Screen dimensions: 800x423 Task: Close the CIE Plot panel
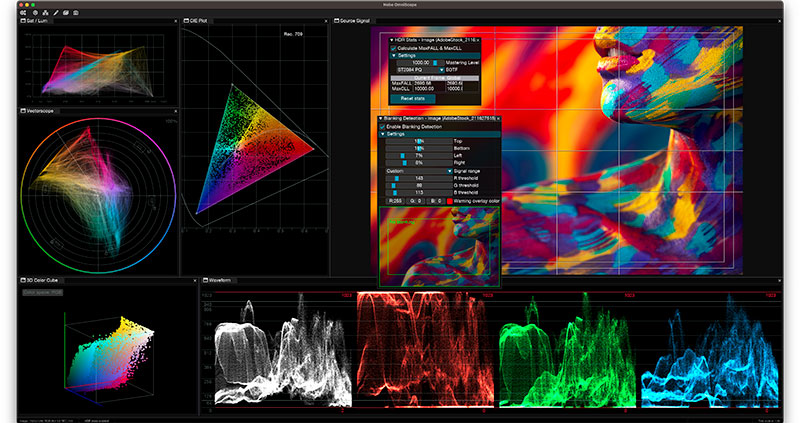tap(326, 20)
